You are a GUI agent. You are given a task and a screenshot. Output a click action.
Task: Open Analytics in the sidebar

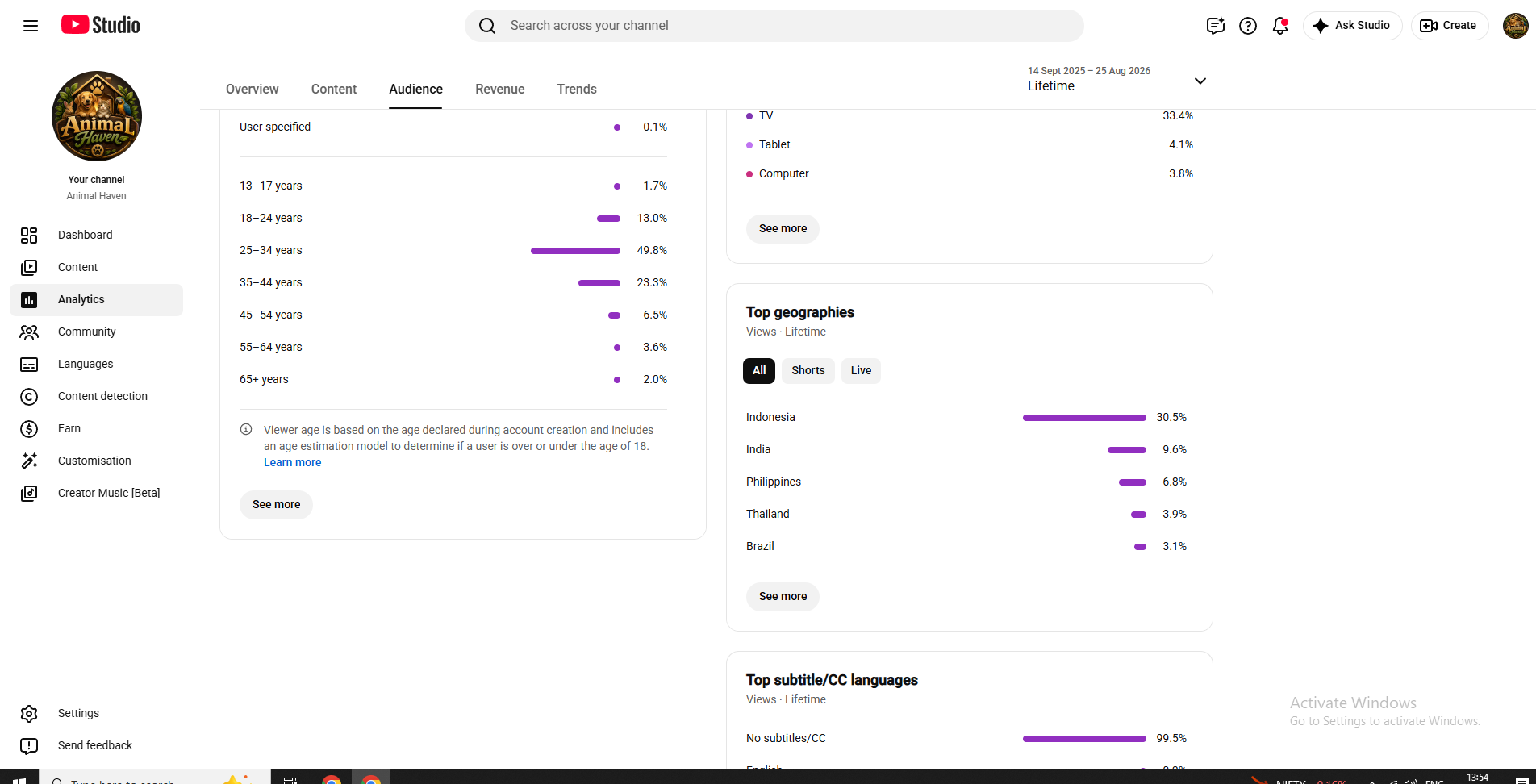click(97, 299)
